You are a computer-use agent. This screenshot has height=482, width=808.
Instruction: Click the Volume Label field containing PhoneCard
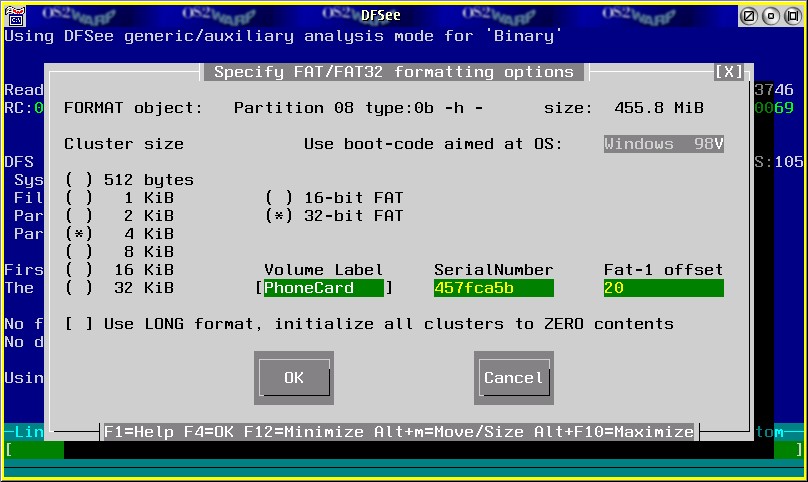(324, 288)
